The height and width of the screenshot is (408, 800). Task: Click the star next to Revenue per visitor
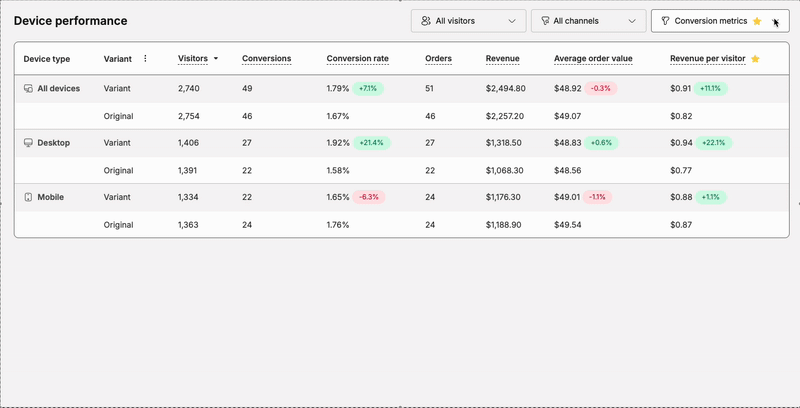click(755, 59)
